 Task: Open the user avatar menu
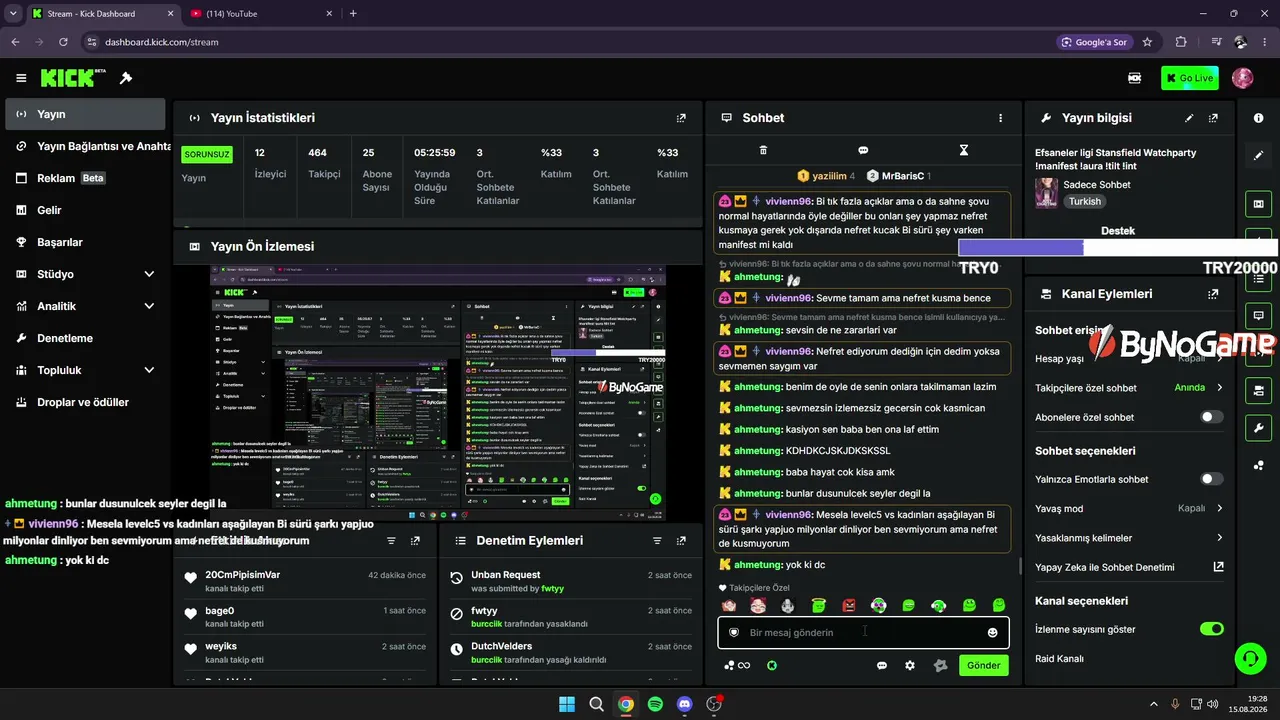pyautogui.click(x=1242, y=78)
